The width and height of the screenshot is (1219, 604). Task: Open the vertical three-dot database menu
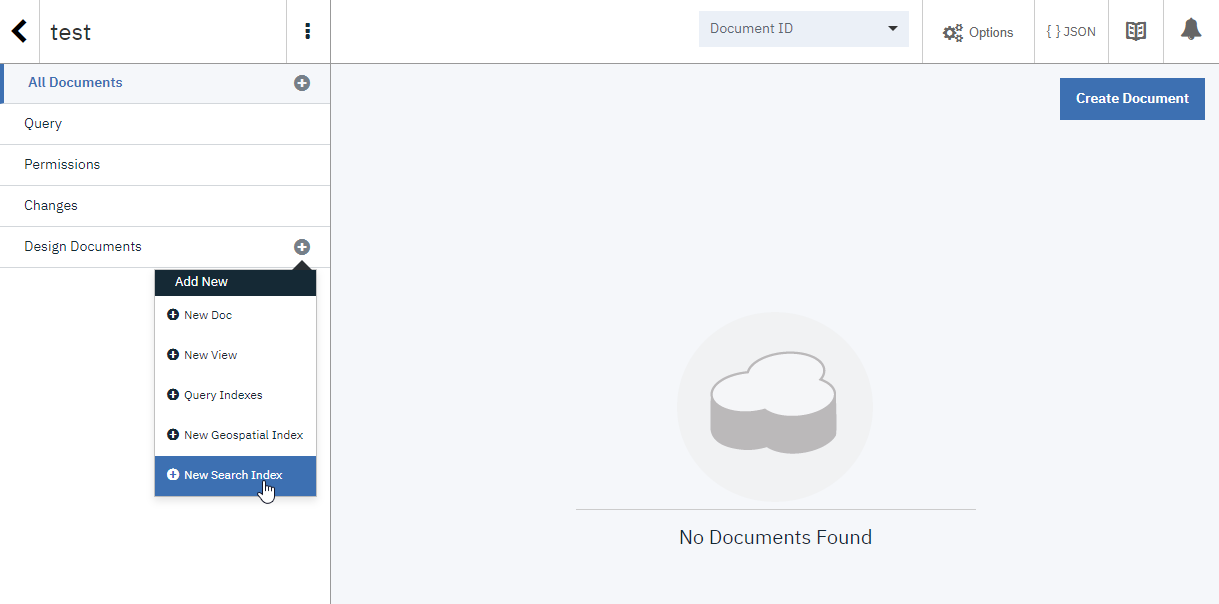tap(307, 31)
